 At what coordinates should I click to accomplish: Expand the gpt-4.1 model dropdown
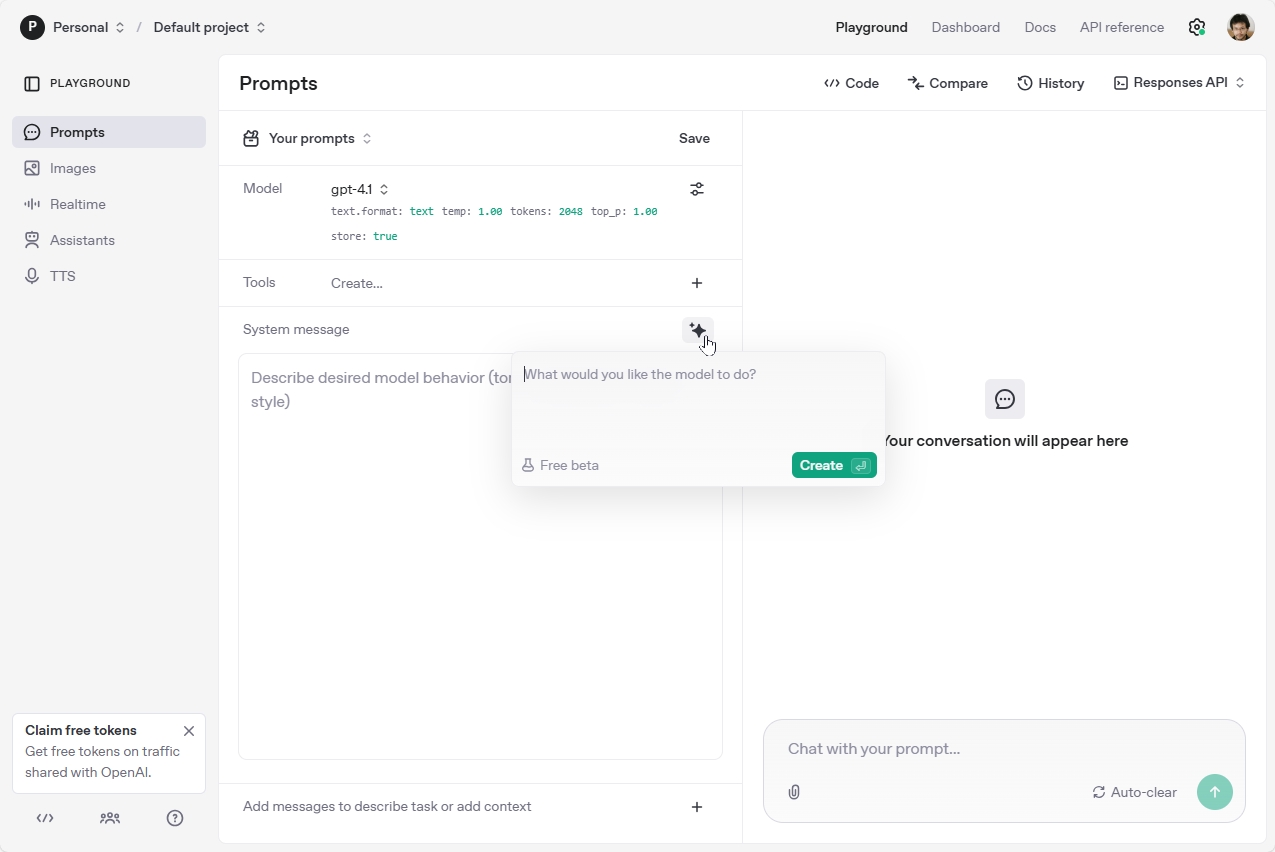tap(360, 189)
